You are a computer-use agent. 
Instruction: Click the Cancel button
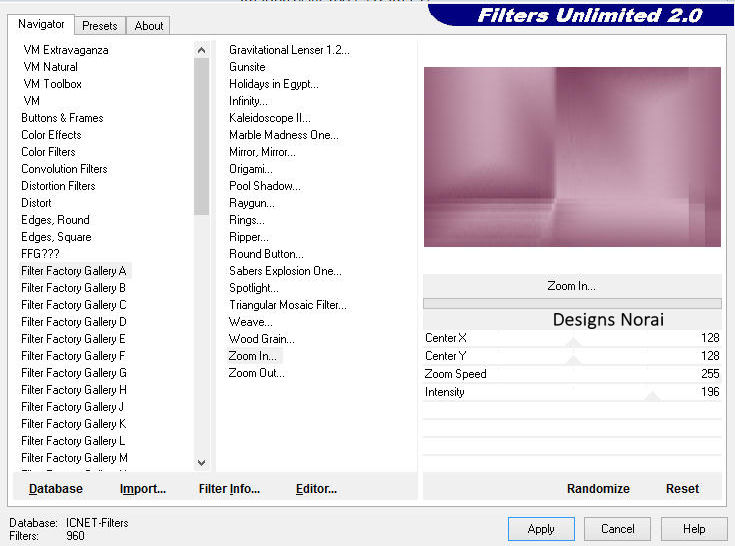pyautogui.click(x=617, y=529)
